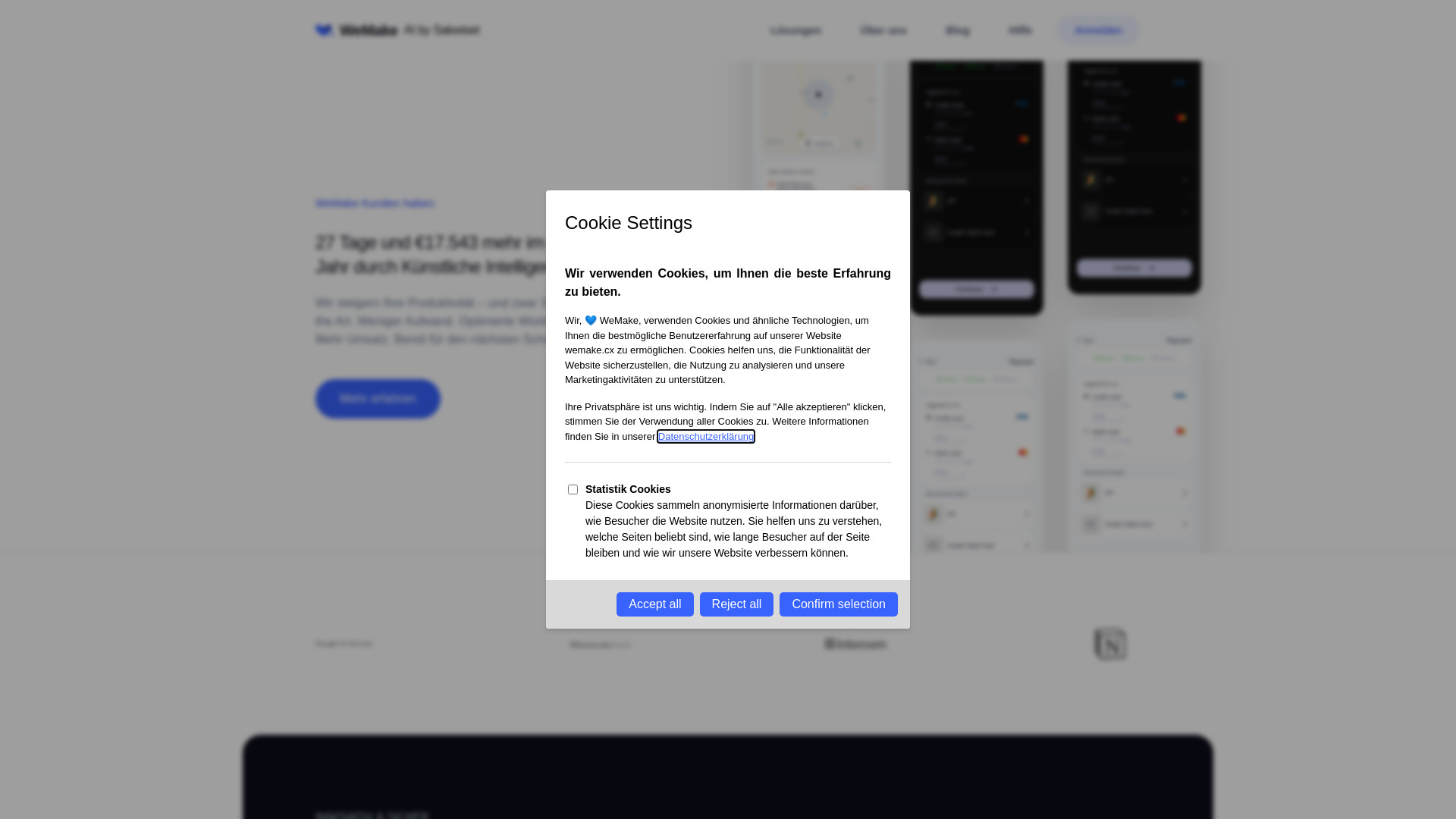Viewport: 1456px width, 819px height.
Task: Click the WeMake logo icon top left
Action: (324, 30)
